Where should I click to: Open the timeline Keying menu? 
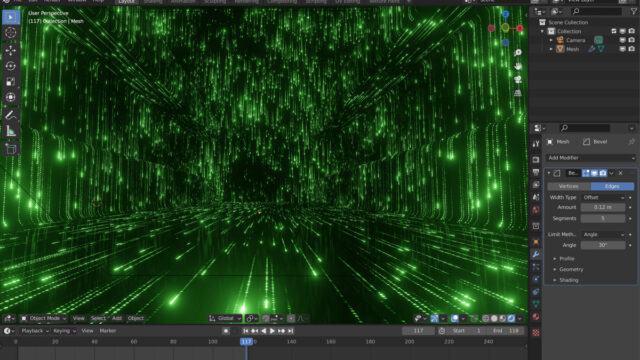coord(64,331)
